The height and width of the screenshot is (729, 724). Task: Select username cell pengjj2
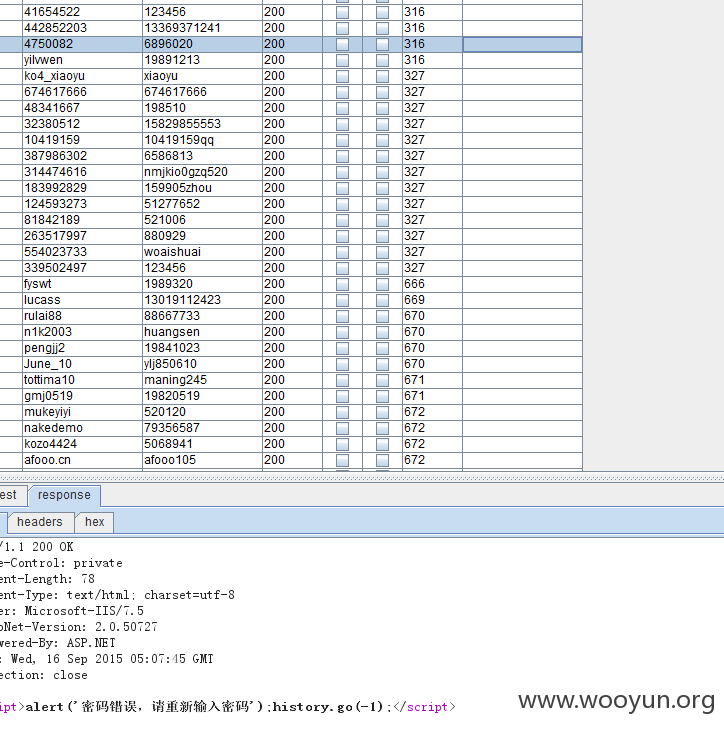point(82,348)
